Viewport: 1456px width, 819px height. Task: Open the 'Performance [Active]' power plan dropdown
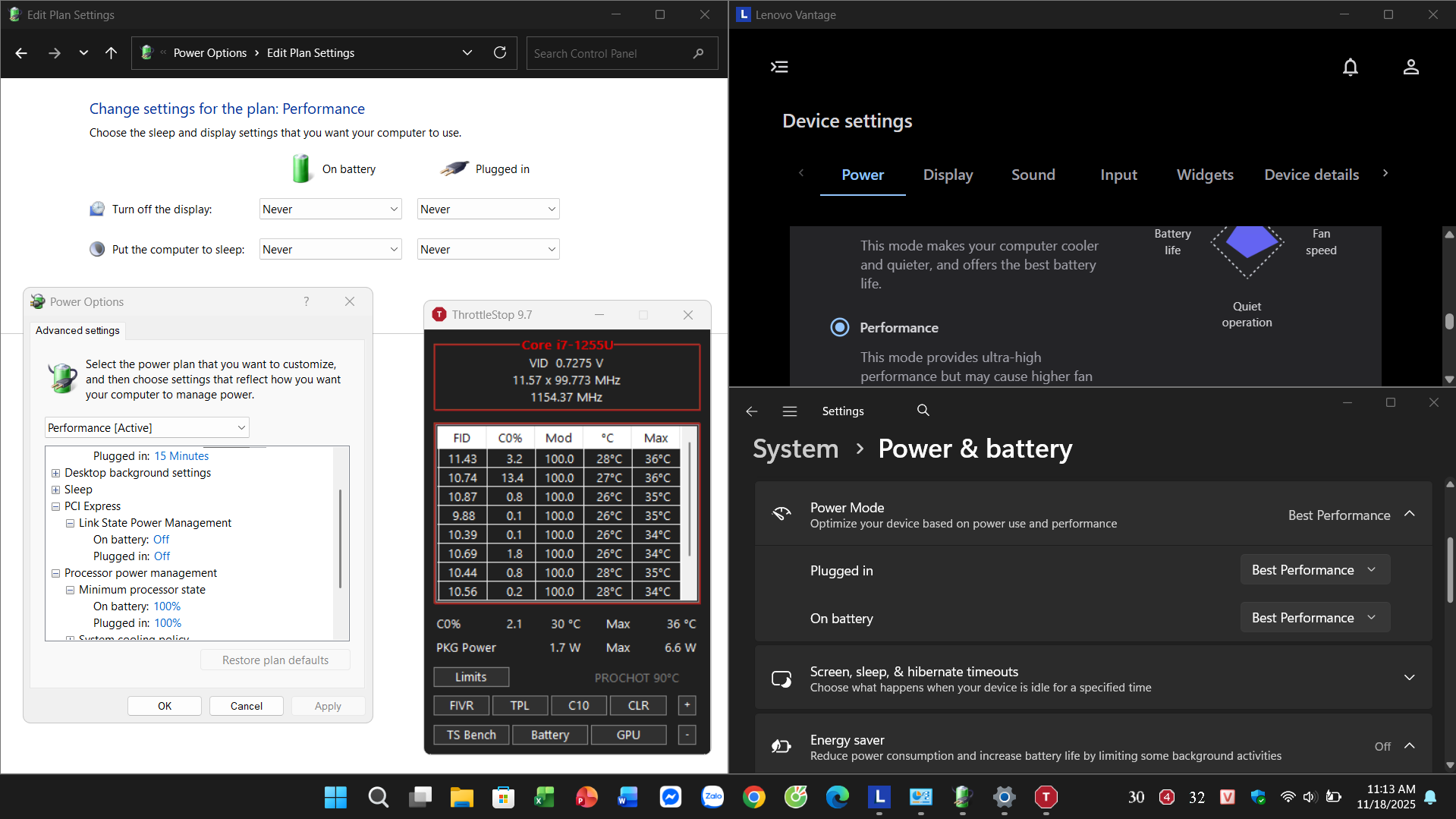147,428
